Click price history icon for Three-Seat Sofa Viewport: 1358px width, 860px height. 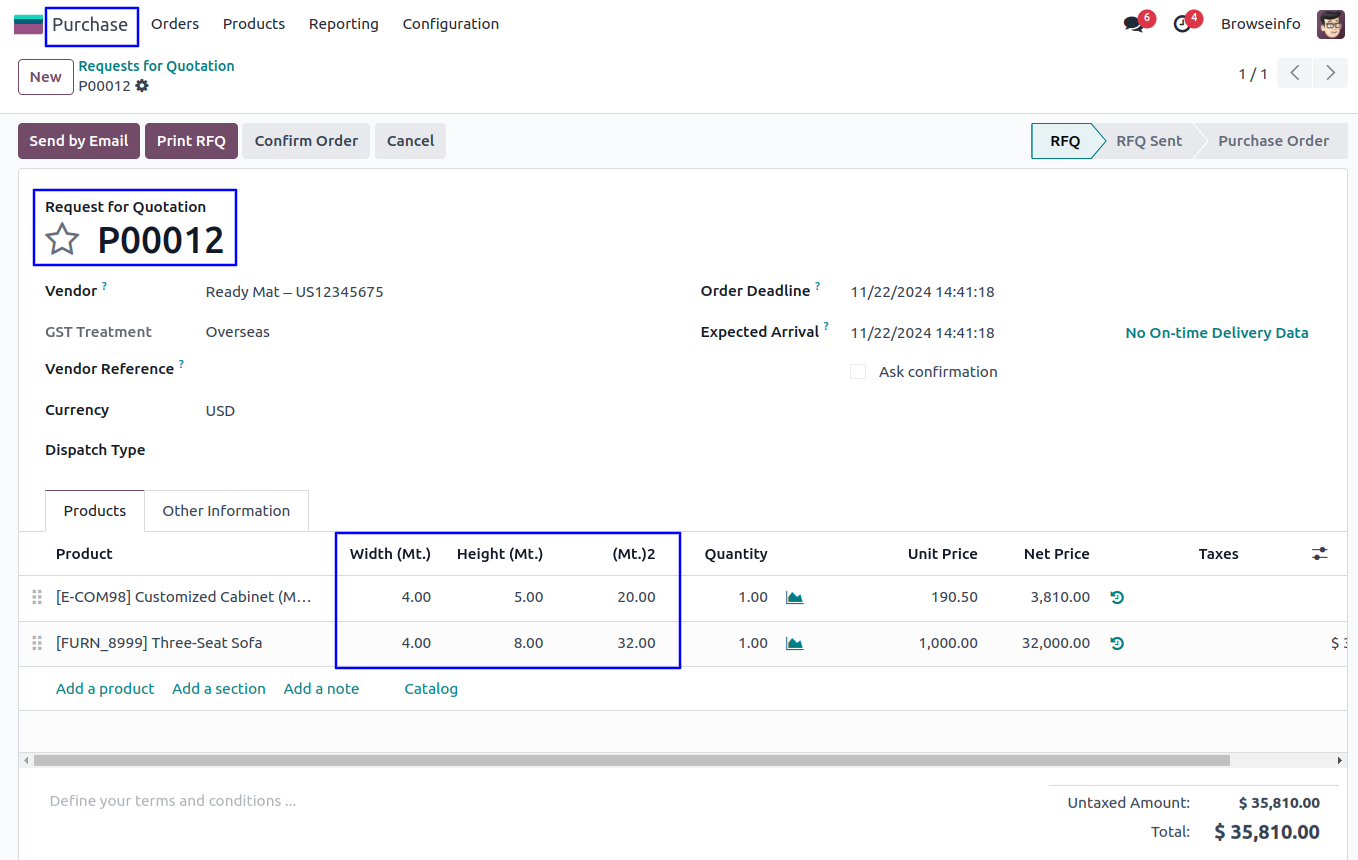click(1117, 644)
